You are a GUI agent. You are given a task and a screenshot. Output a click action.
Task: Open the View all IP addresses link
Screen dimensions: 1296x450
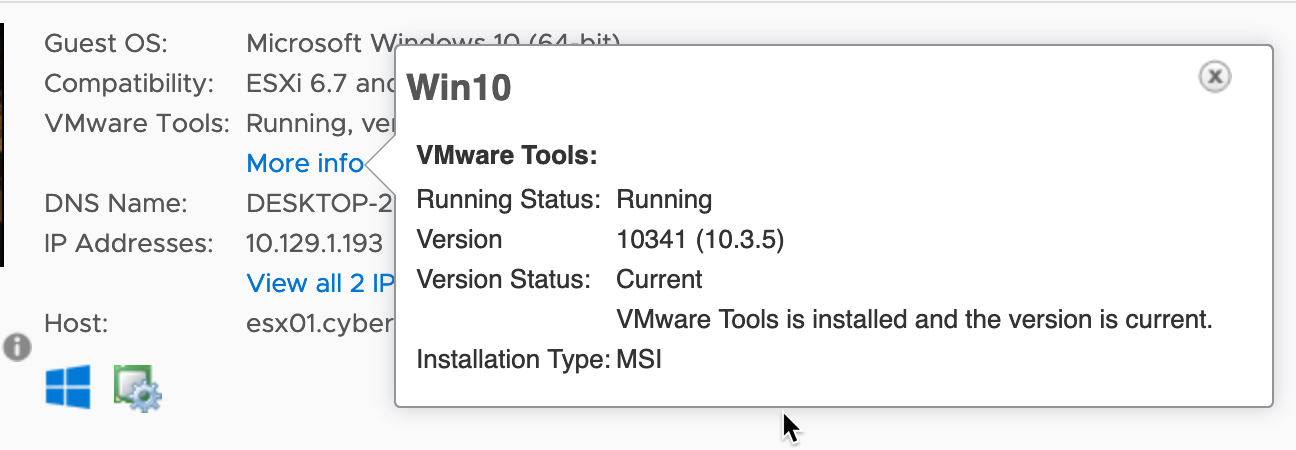click(x=320, y=283)
